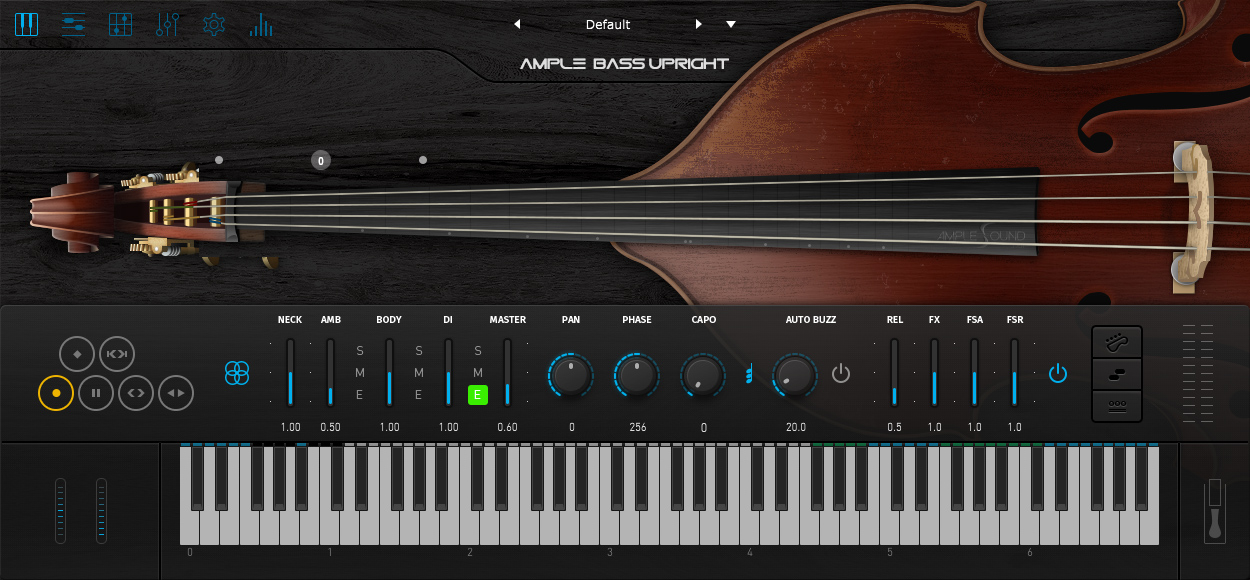Click the yellow record-dot round button
Image resolution: width=1250 pixels, height=580 pixels.
pos(56,393)
